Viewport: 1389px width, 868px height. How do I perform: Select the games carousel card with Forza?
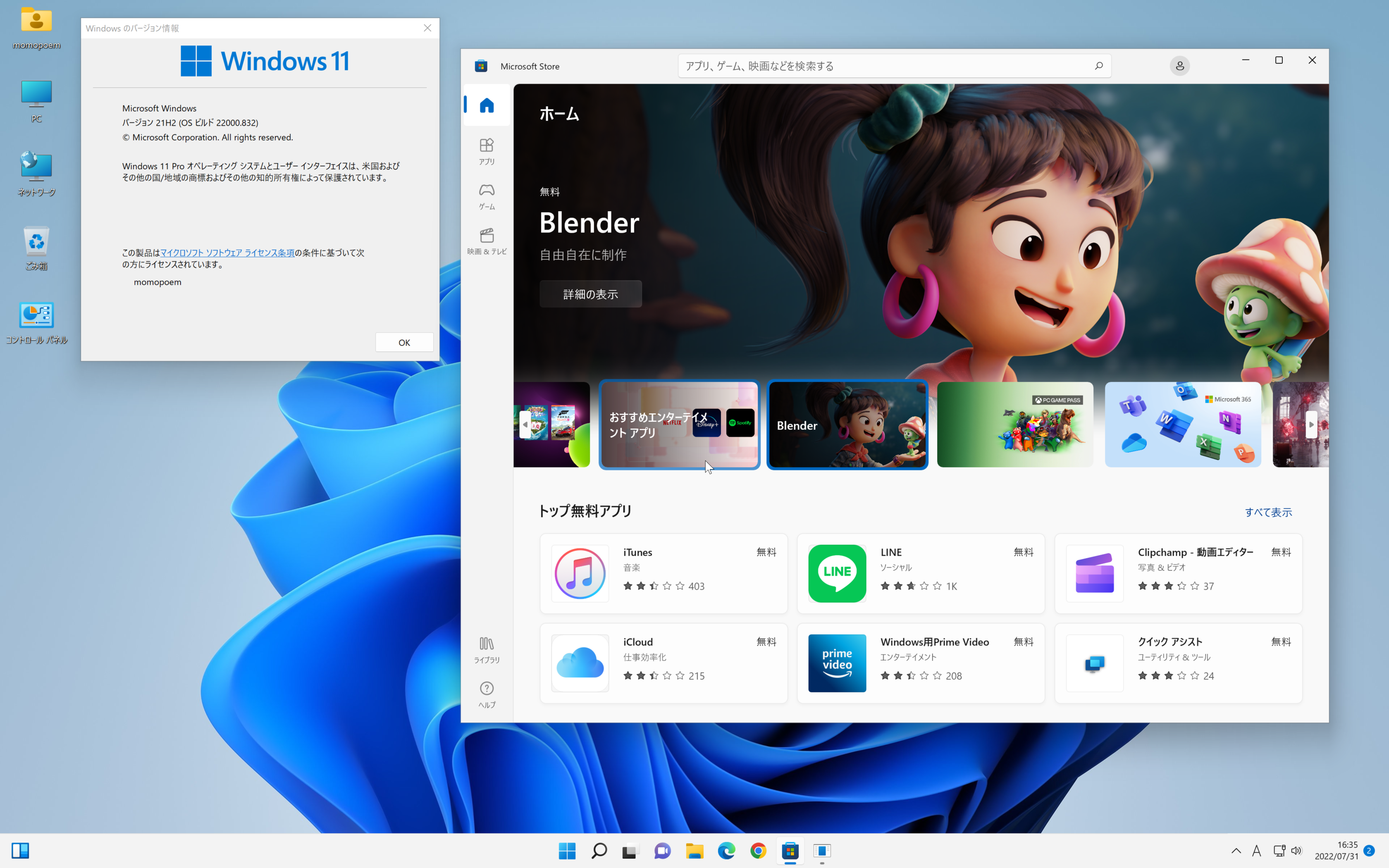pos(551,425)
